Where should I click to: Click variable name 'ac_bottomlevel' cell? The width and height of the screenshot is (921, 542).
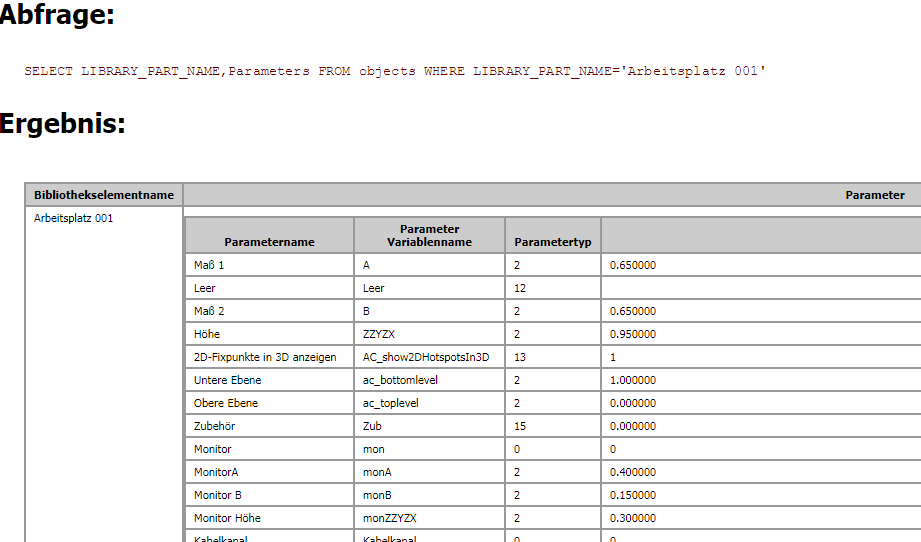tap(429, 380)
